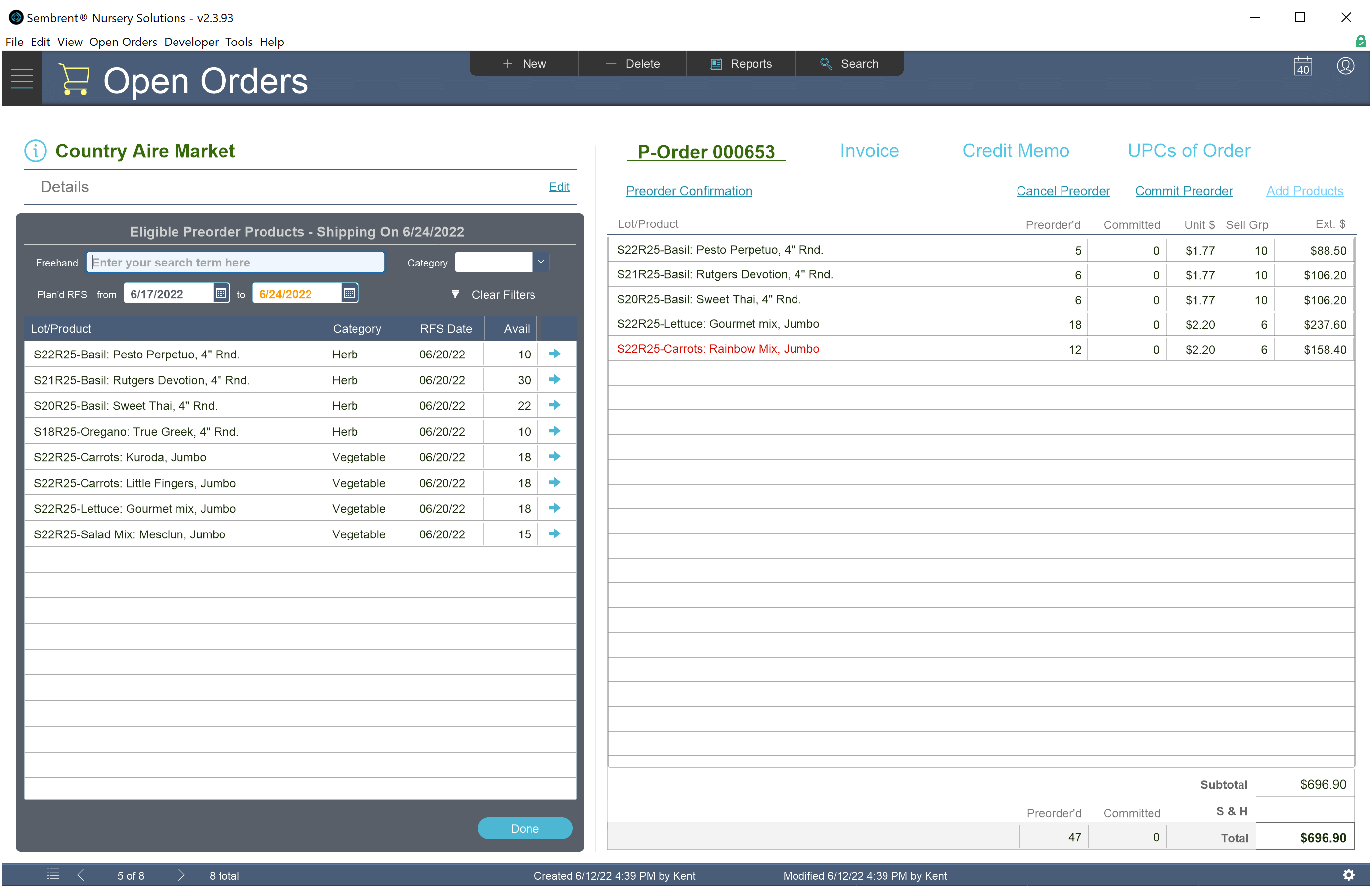Click the green lock icon

(1361, 42)
